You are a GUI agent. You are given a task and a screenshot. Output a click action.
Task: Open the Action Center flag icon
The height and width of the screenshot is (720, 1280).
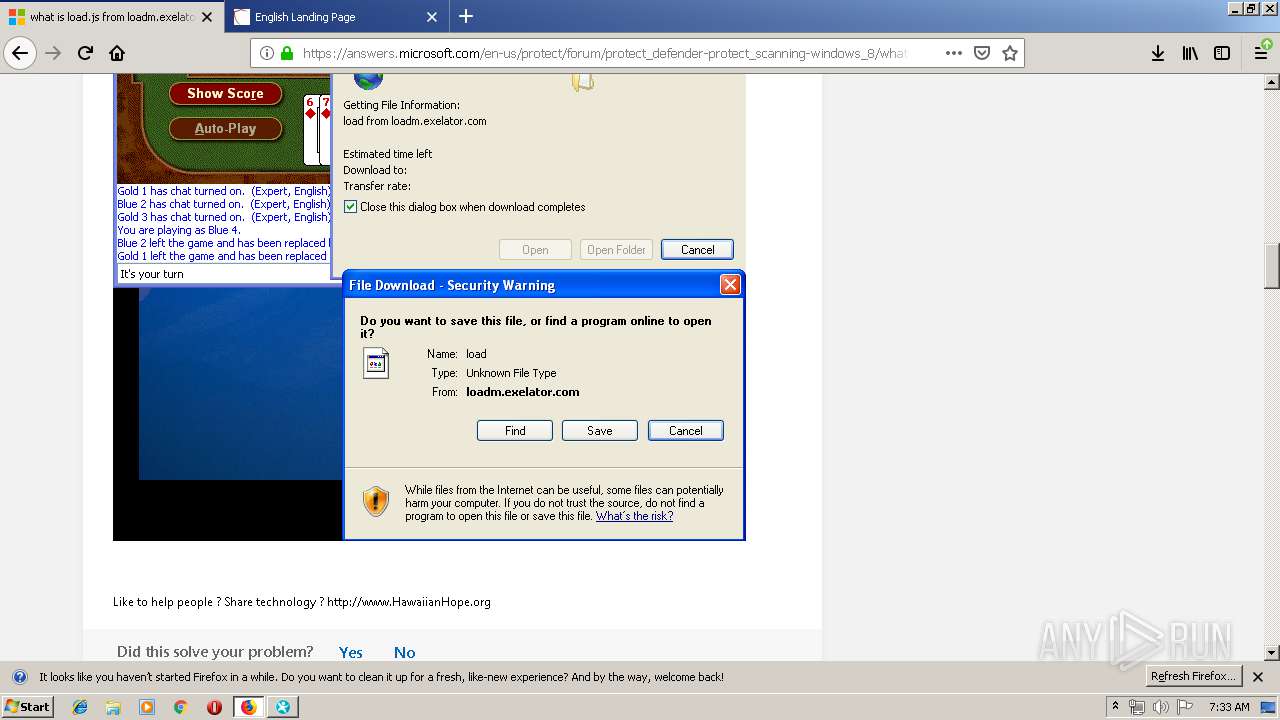[1184, 707]
